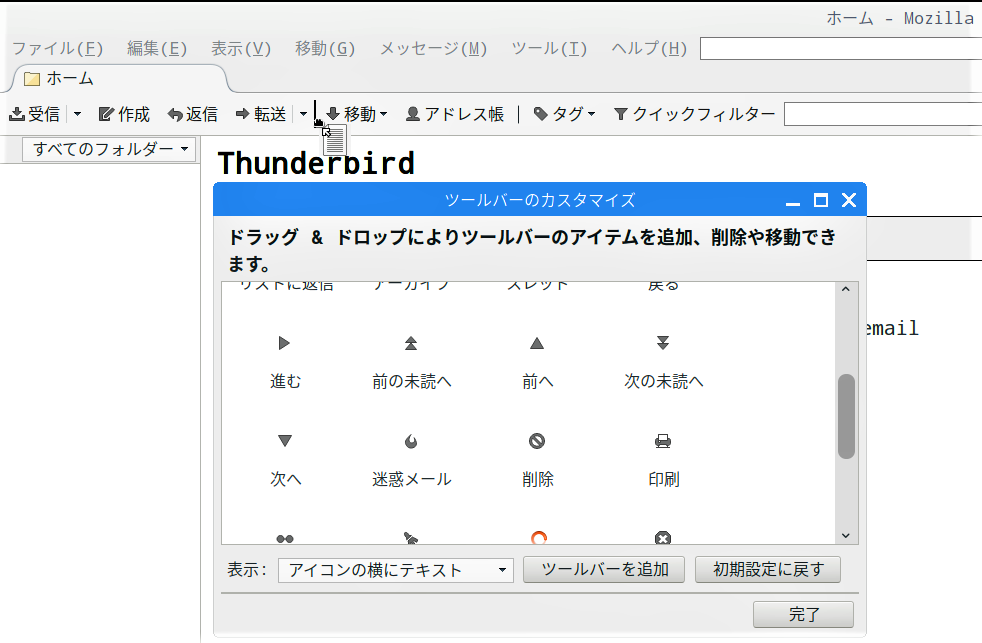
Task: Open the ツール(T) menu
Action: pyautogui.click(x=549, y=48)
